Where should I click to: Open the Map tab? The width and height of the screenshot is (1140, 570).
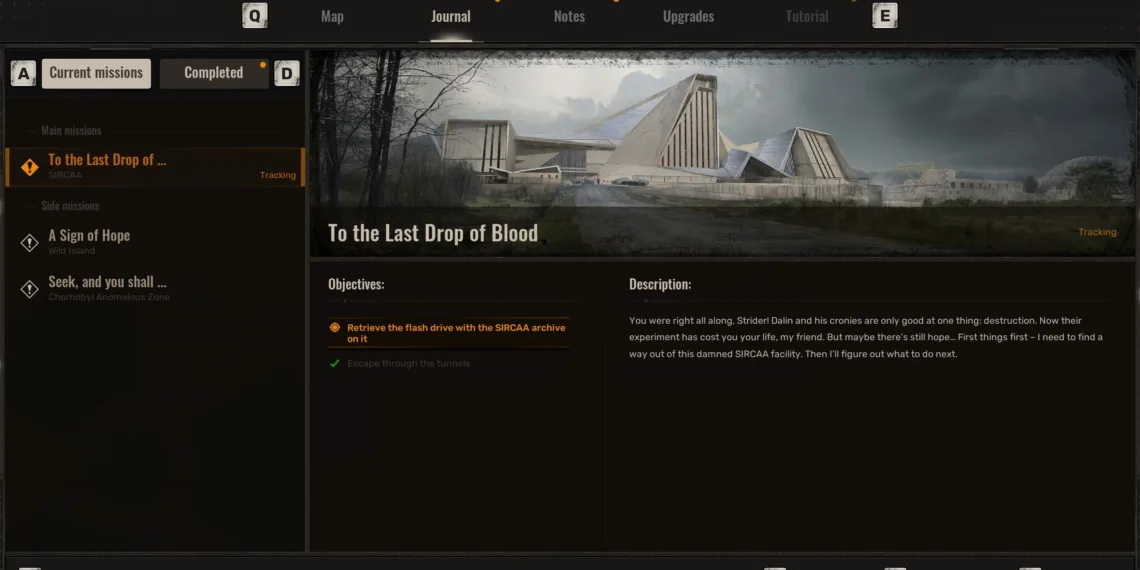pos(332,17)
